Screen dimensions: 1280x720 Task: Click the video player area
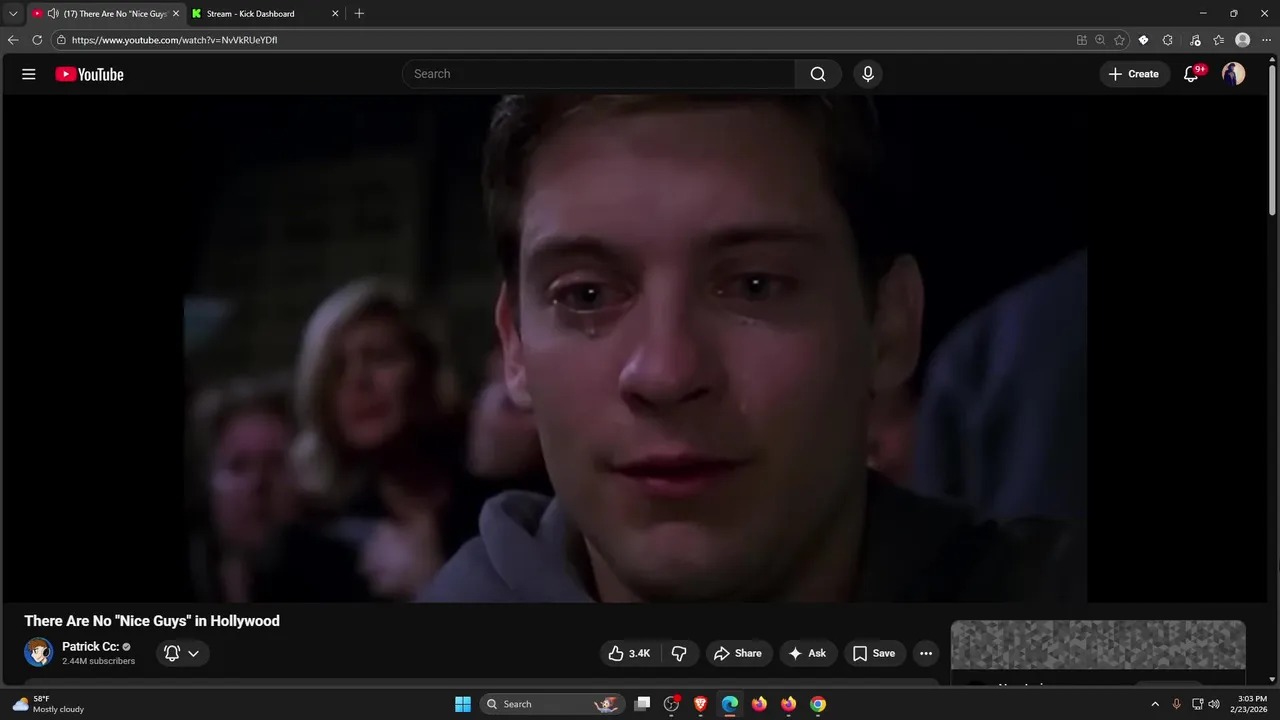point(635,348)
